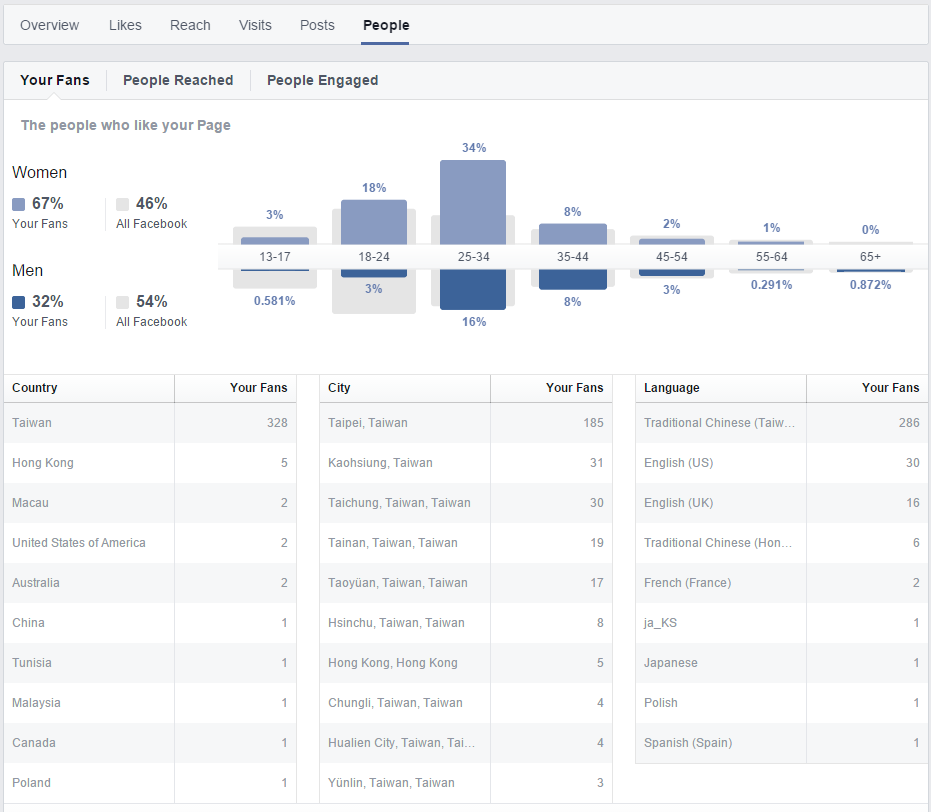Switch to People Reached sub-tab

point(178,80)
